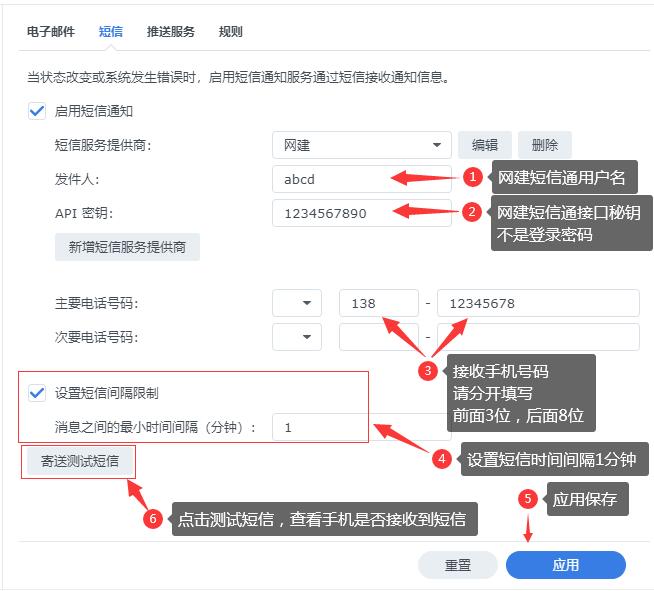The height and width of the screenshot is (591, 654).
Task: Toggle the 设置短信间隔限制 checkbox
Action: click(37, 393)
